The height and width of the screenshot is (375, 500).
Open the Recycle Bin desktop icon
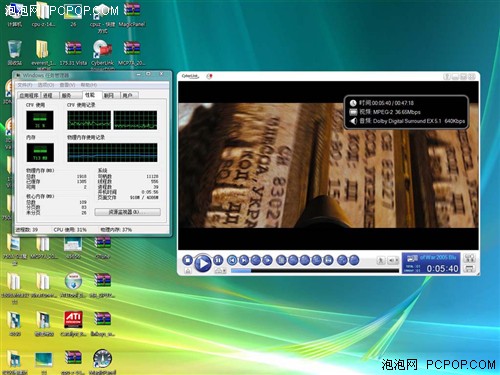(15, 53)
